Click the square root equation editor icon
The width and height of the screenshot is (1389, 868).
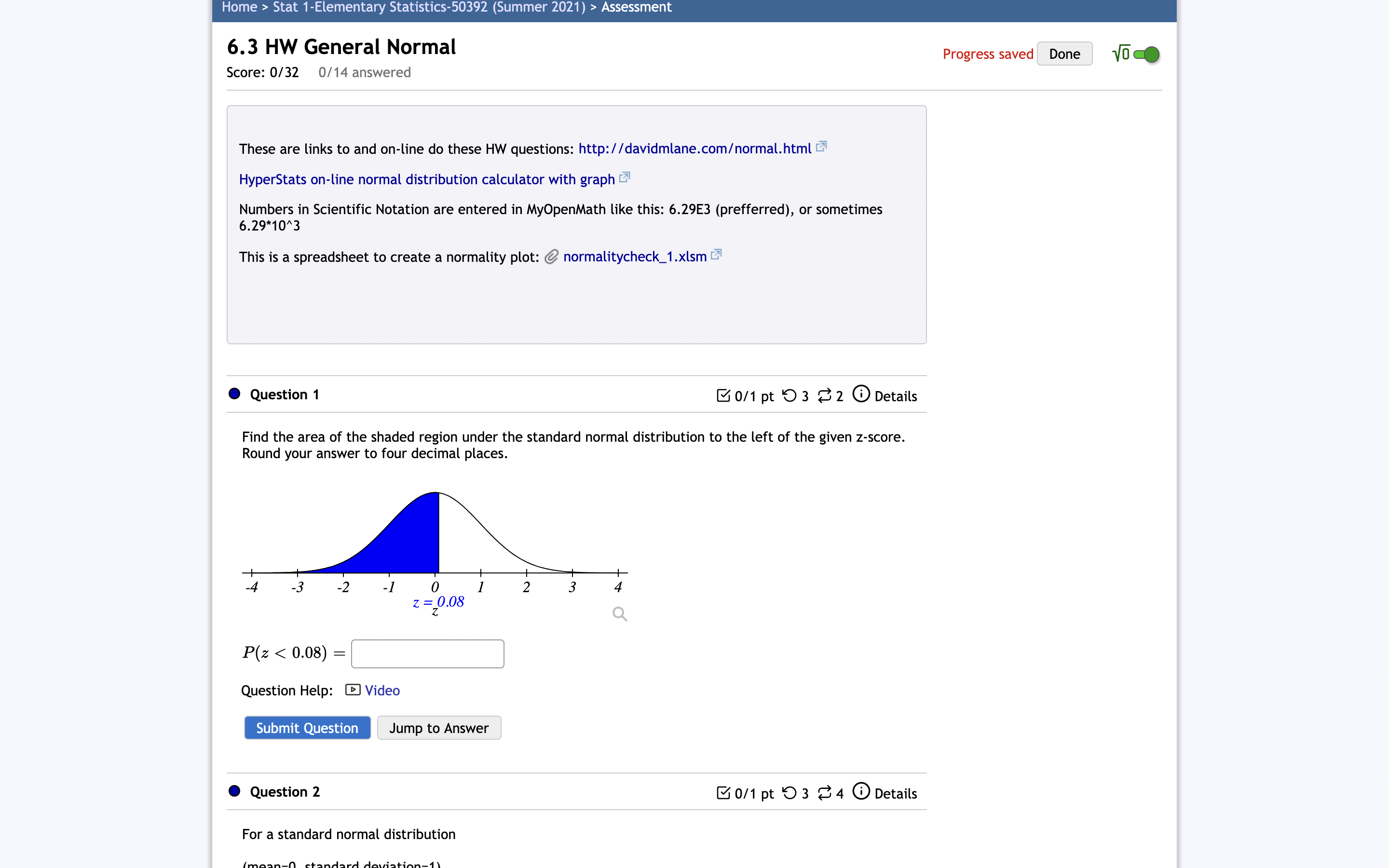coord(1121,54)
